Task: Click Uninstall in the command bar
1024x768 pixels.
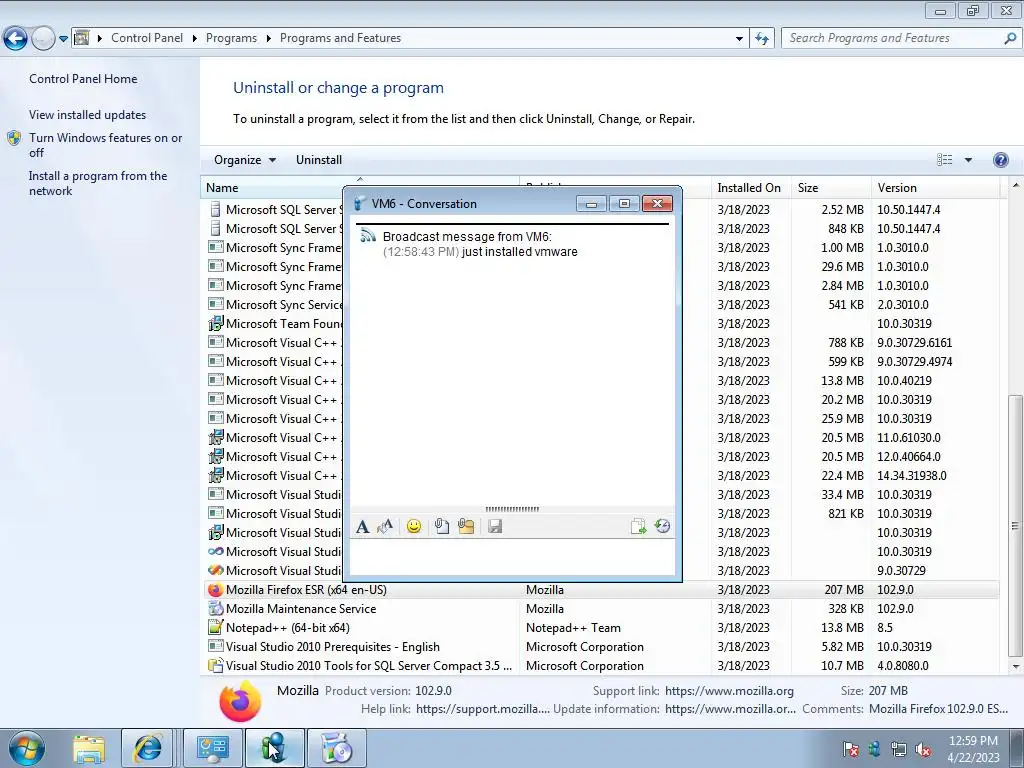Action: coord(319,160)
